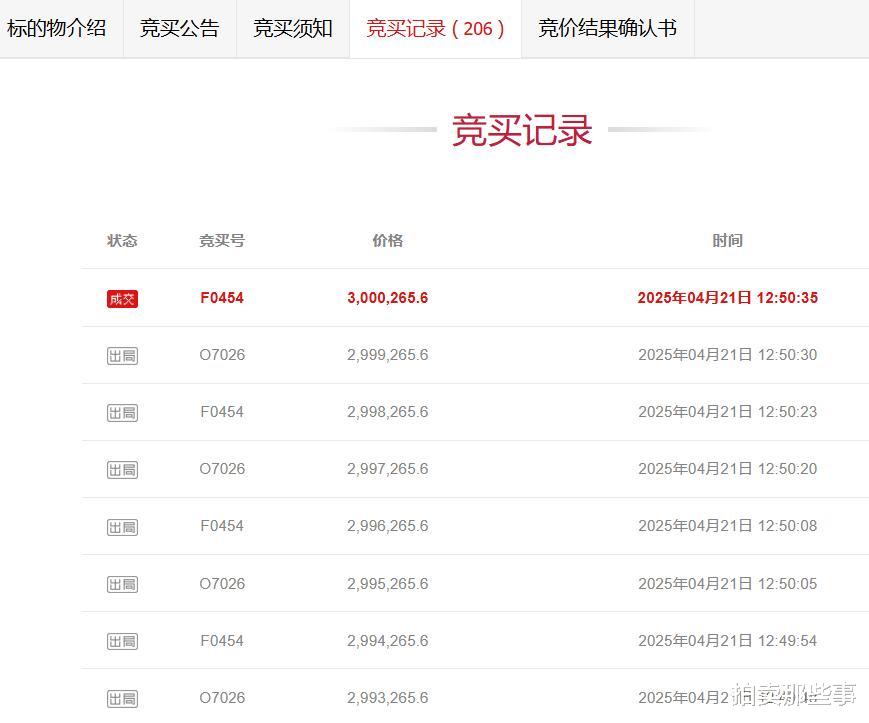Click 出局 badge in the 2,994,265.6 row

point(122,641)
